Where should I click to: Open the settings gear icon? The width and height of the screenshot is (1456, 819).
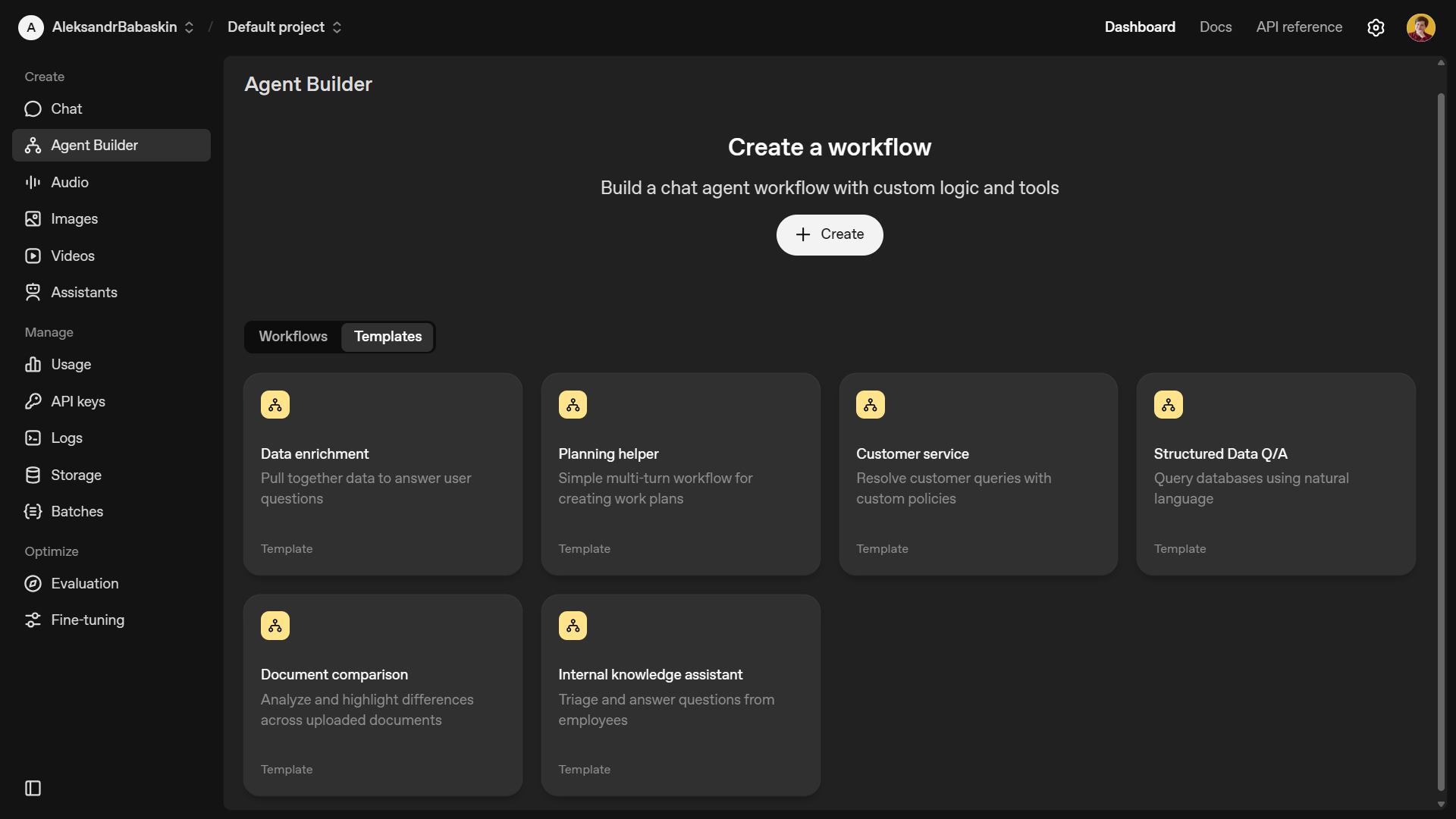(x=1376, y=27)
